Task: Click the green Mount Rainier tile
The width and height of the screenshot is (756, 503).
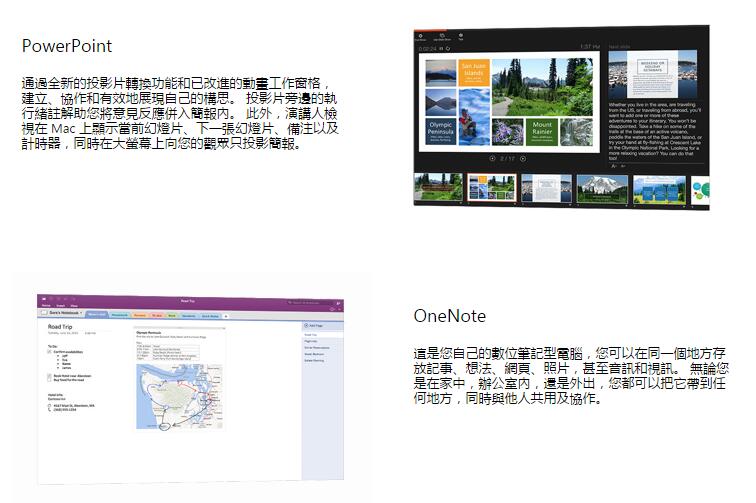Action: click(542, 132)
